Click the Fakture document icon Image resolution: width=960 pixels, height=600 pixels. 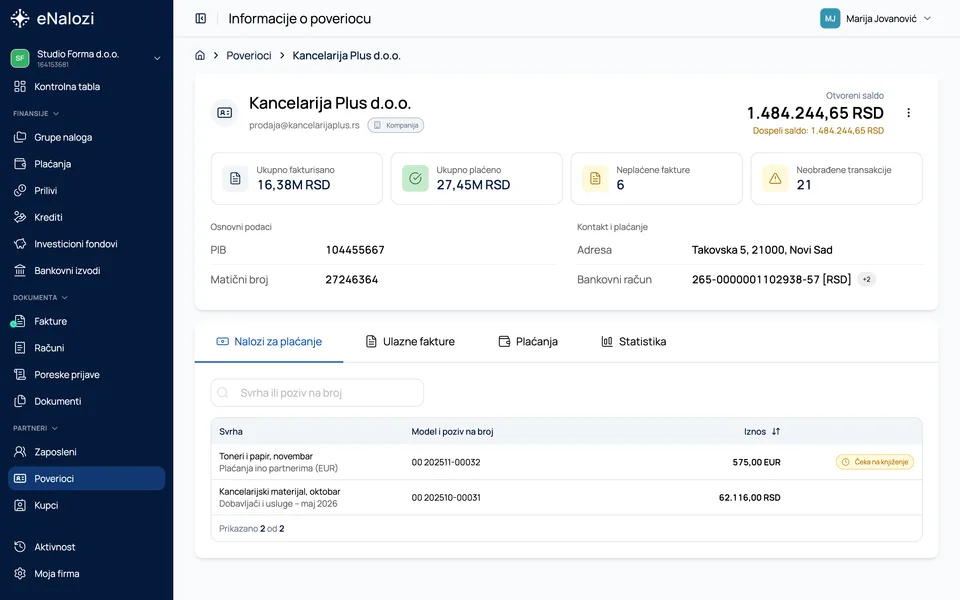(20, 321)
